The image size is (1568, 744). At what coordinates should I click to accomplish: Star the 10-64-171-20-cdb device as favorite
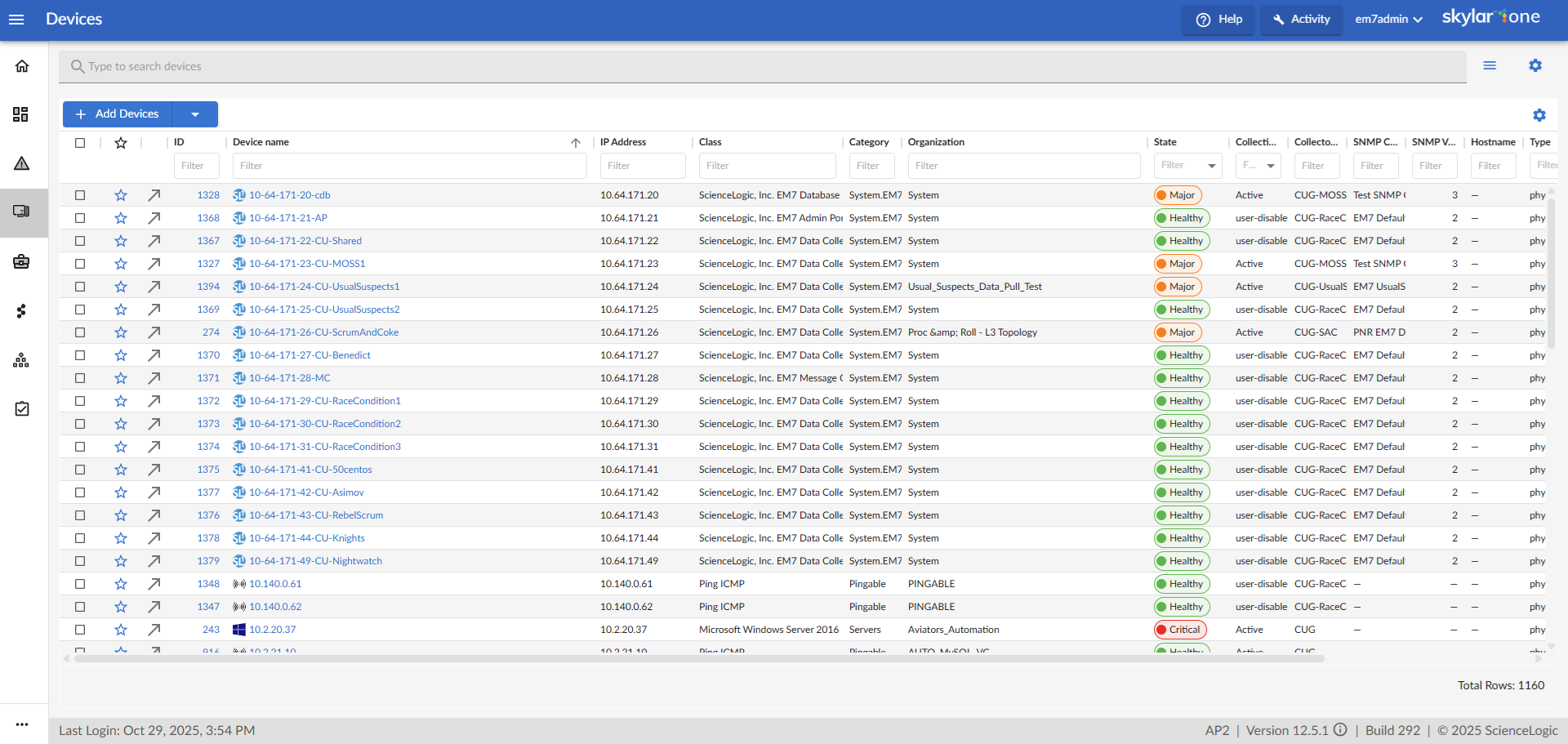click(x=121, y=195)
